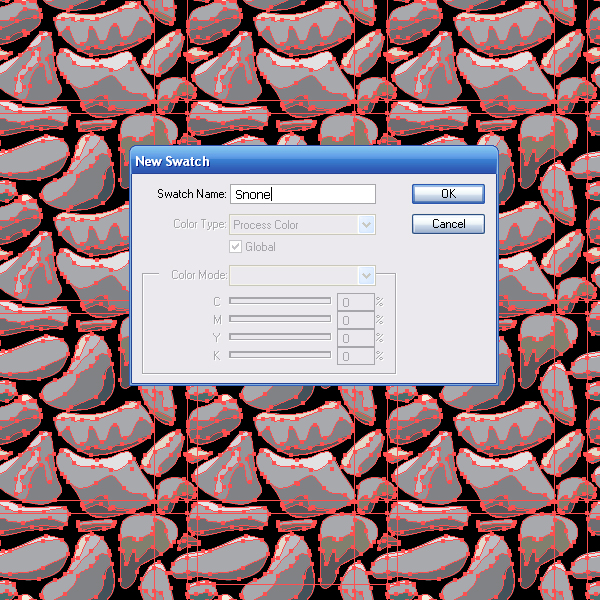Click OK in the New Swatch dialog

point(448,194)
